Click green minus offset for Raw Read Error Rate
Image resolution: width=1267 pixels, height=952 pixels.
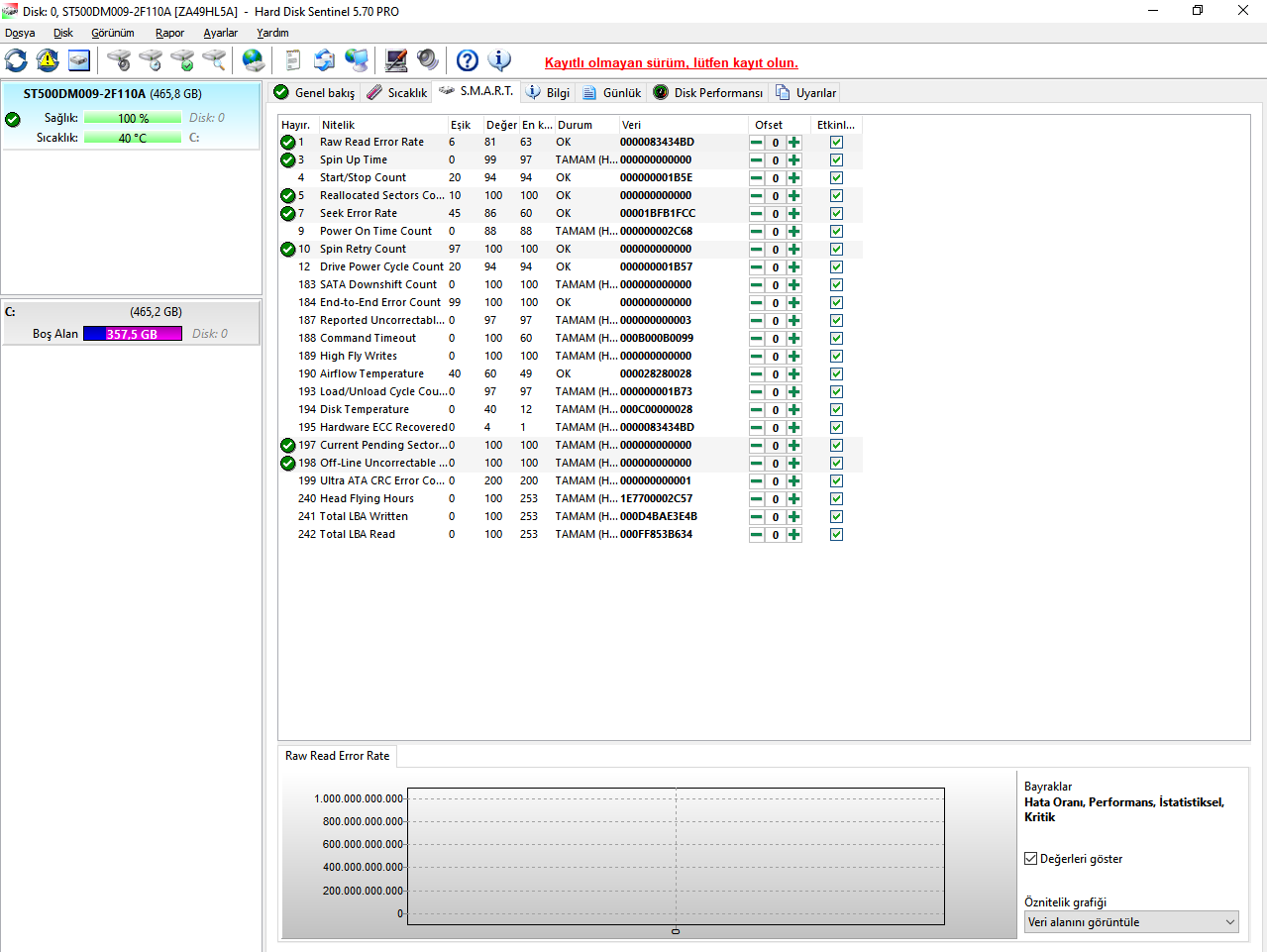click(x=757, y=143)
